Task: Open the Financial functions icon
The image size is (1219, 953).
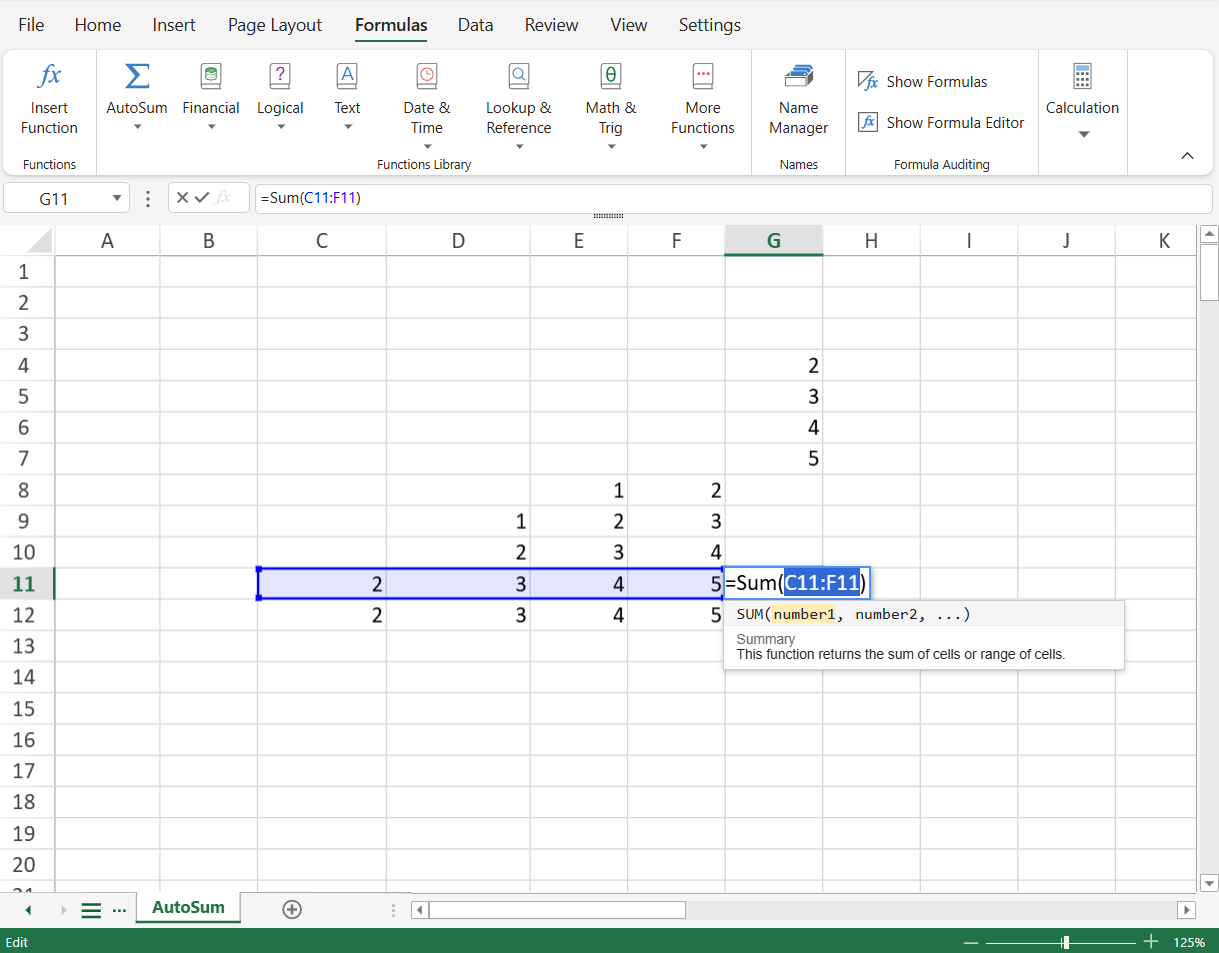Action: click(x=211, y=76)
